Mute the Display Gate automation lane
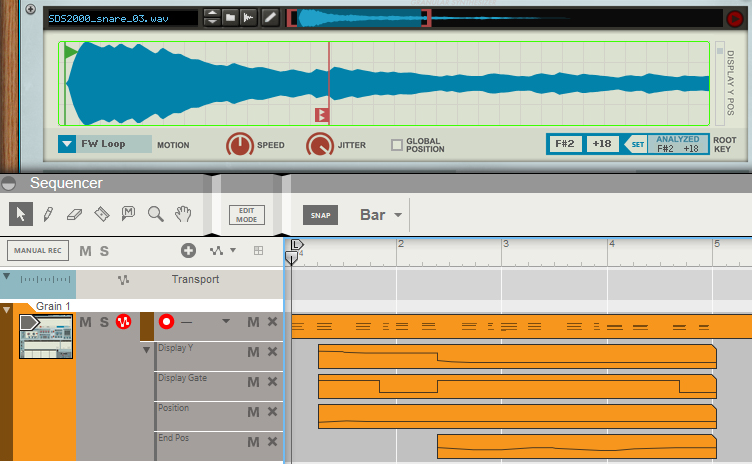752x472 pixels. pyautogui.click(x=253, y=382)
